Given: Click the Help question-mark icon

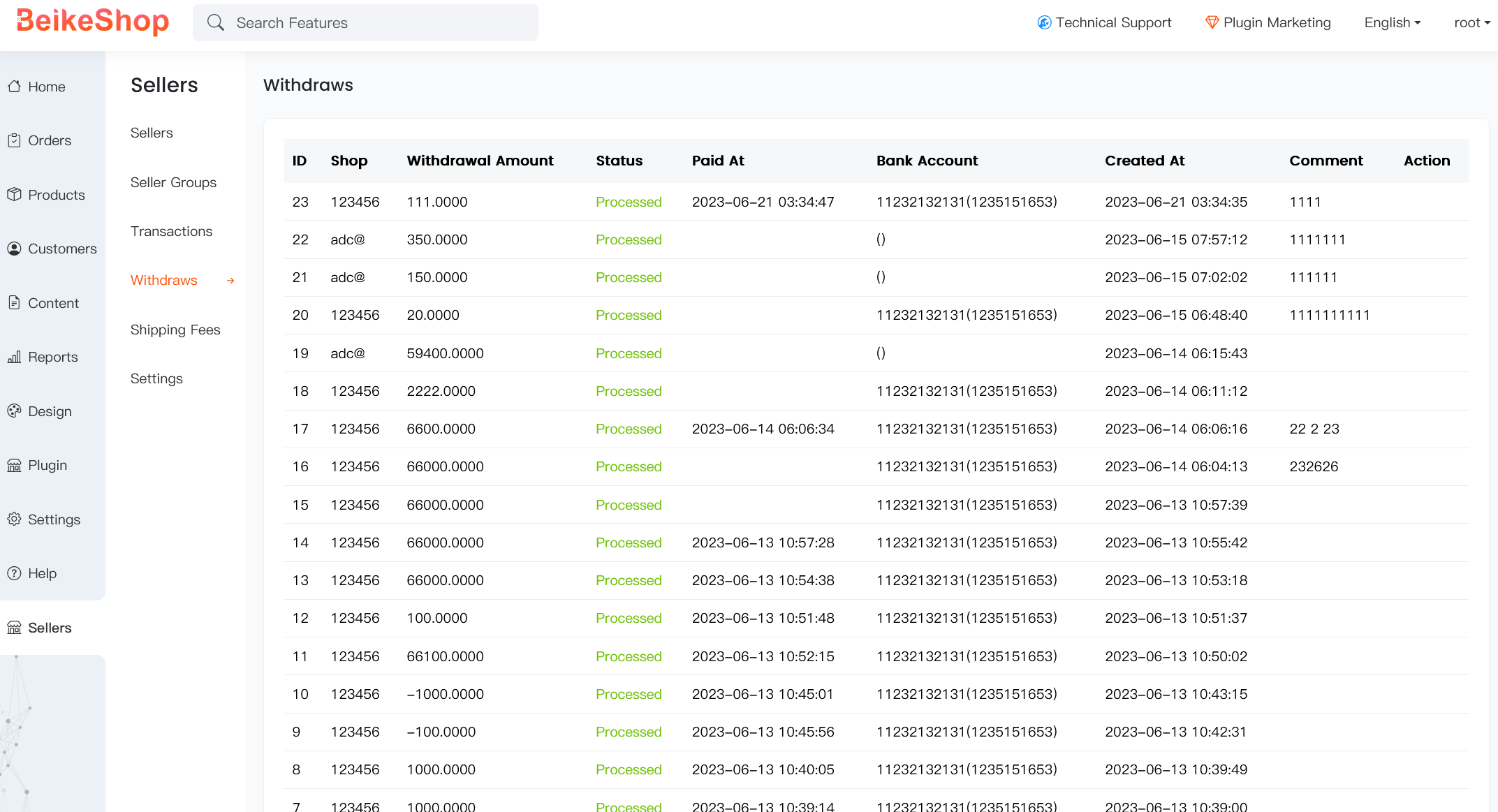Looking at the screenshot, I should point(14,573).
